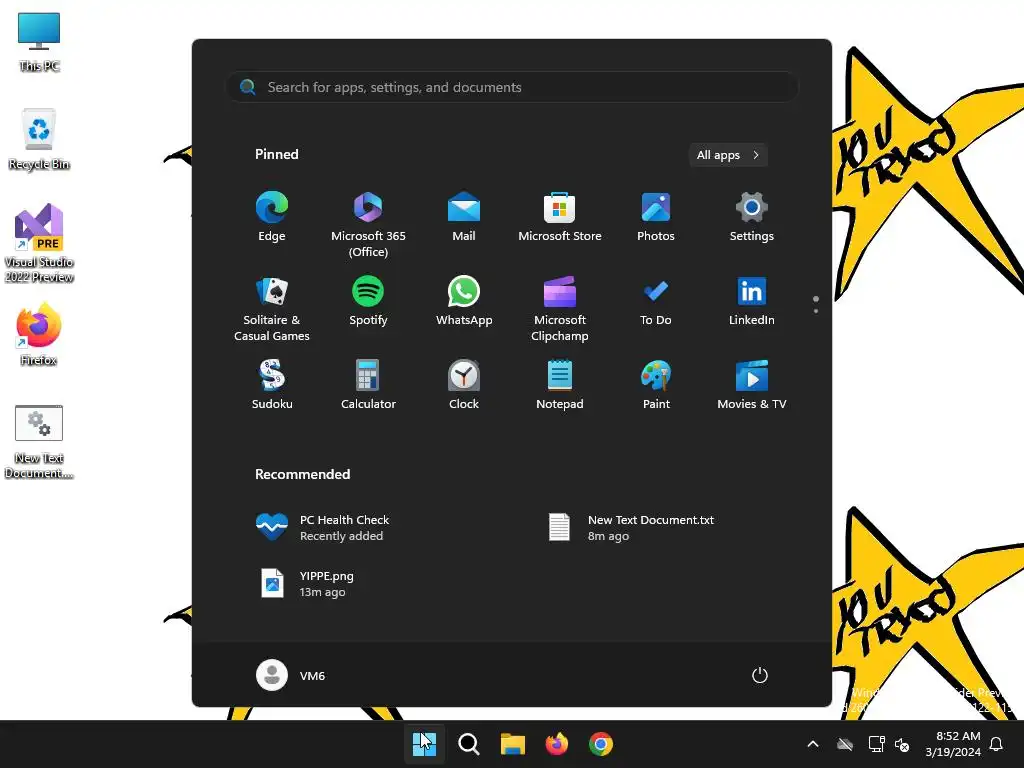Open LinkedIn app
Viewport: 1024px width, 768px height.
(752, 302)
